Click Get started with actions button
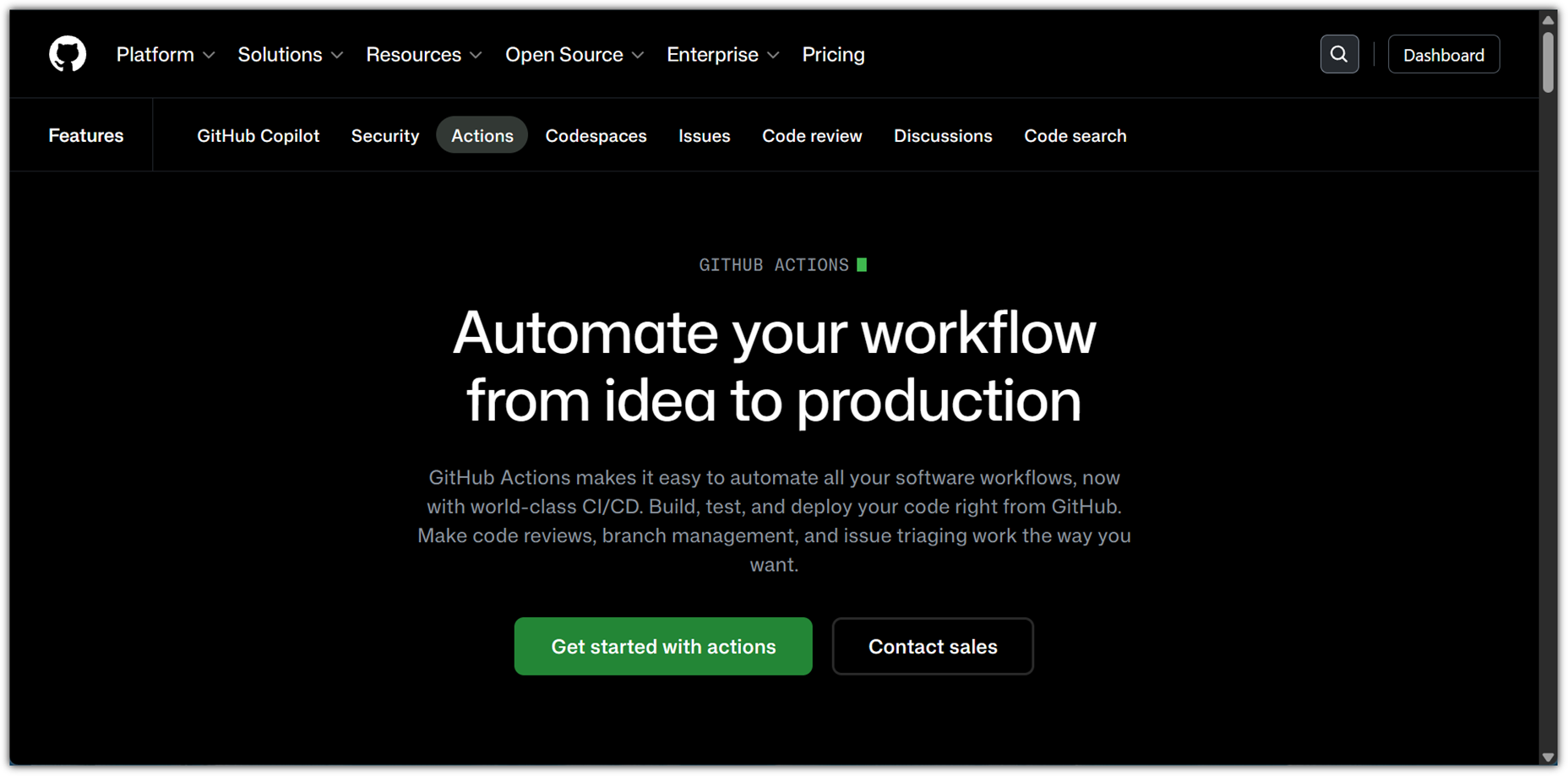Screen dimensions: 1568x776 (663, 646)
